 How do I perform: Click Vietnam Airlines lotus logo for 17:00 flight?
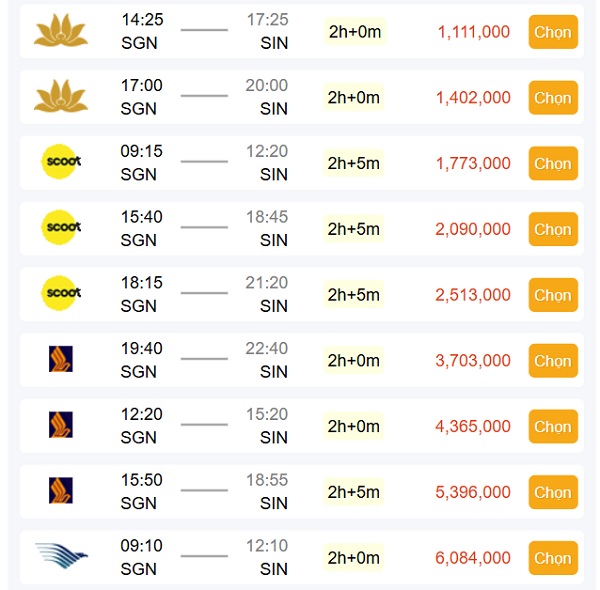[61, 96]
